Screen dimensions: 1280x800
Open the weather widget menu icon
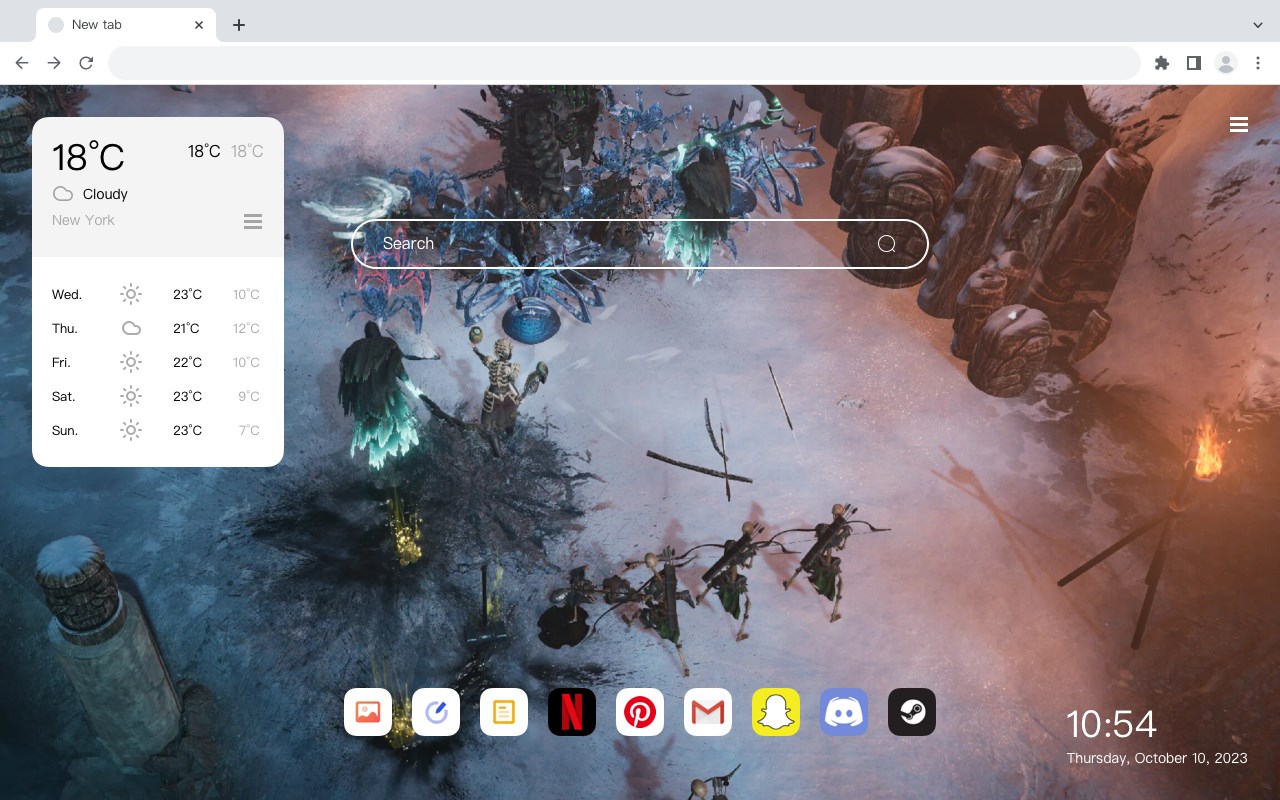click(x=253, y=221)
